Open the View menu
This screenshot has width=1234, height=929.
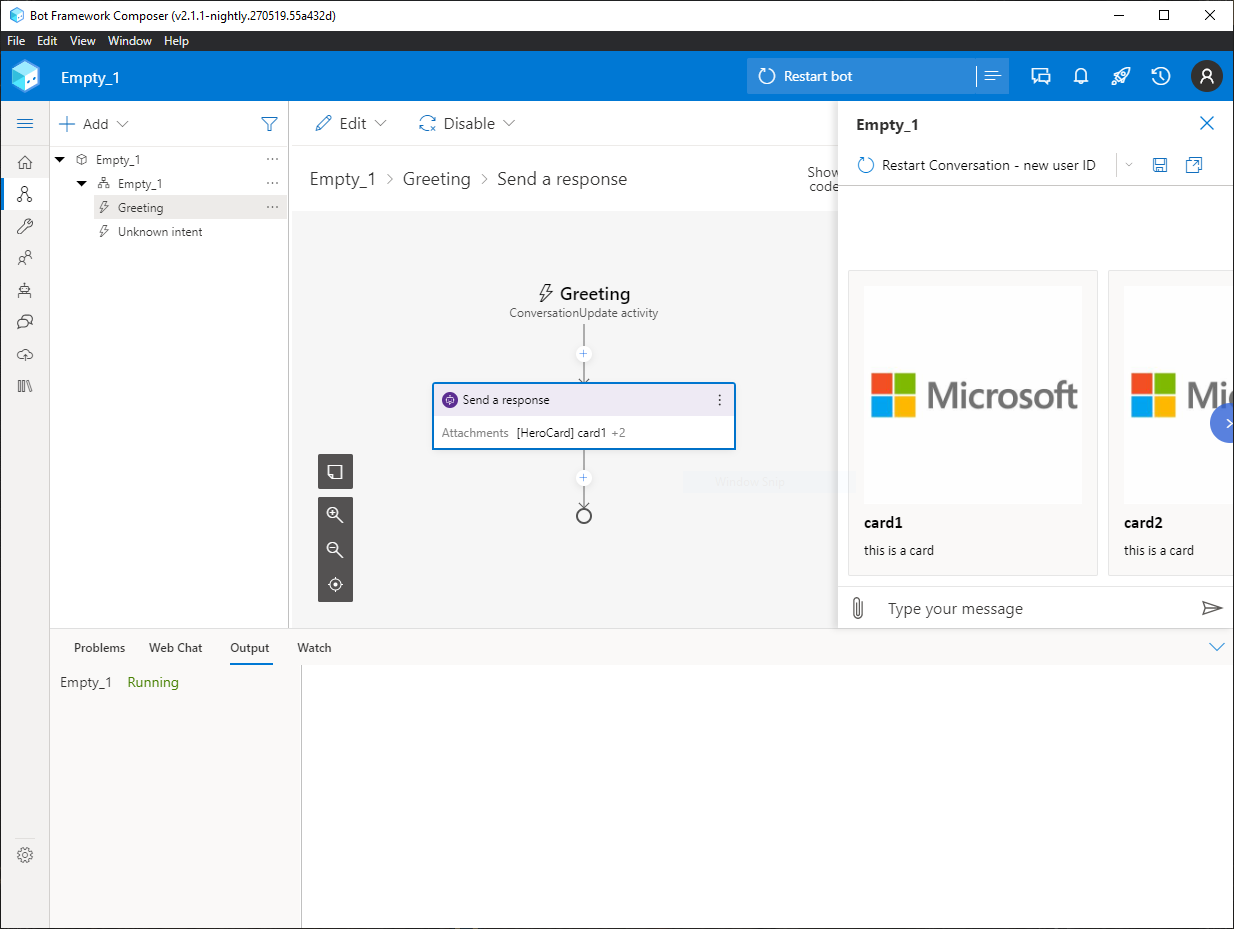pos(82,41)
